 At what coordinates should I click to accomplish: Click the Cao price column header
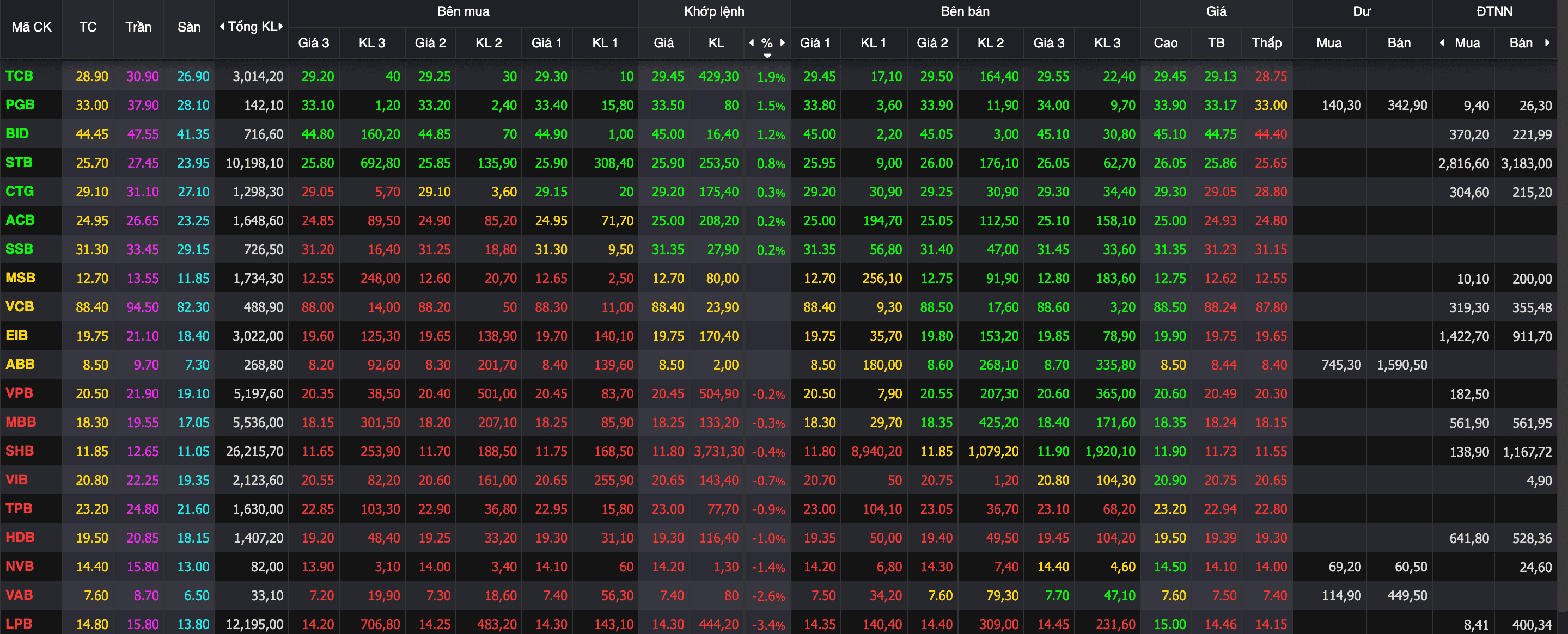(x=1165, y=43)
